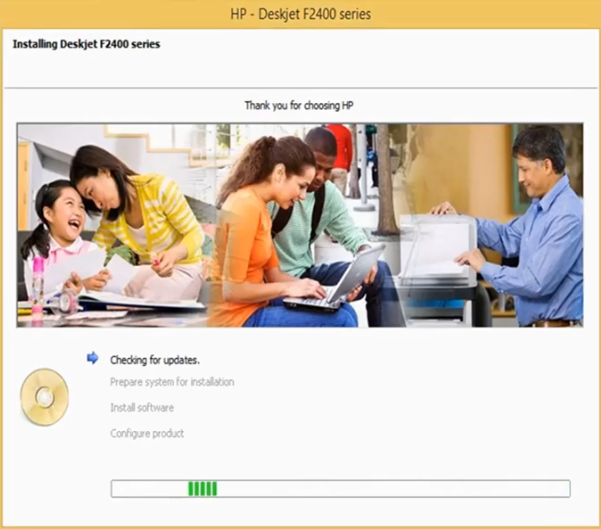601x529 pixels.
Task: Click the "Thank you for choosing HP" text
Action: tap(300, 105)
